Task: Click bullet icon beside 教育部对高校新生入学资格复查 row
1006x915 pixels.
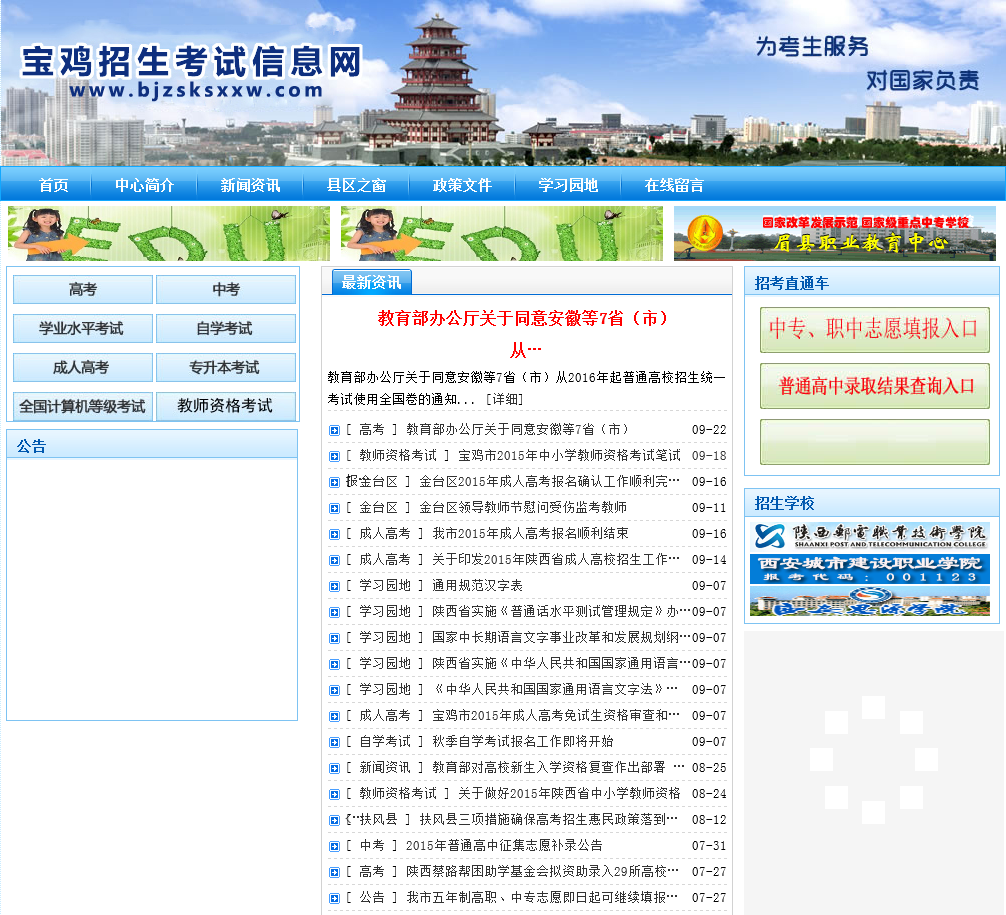Action: click(334, 768)
